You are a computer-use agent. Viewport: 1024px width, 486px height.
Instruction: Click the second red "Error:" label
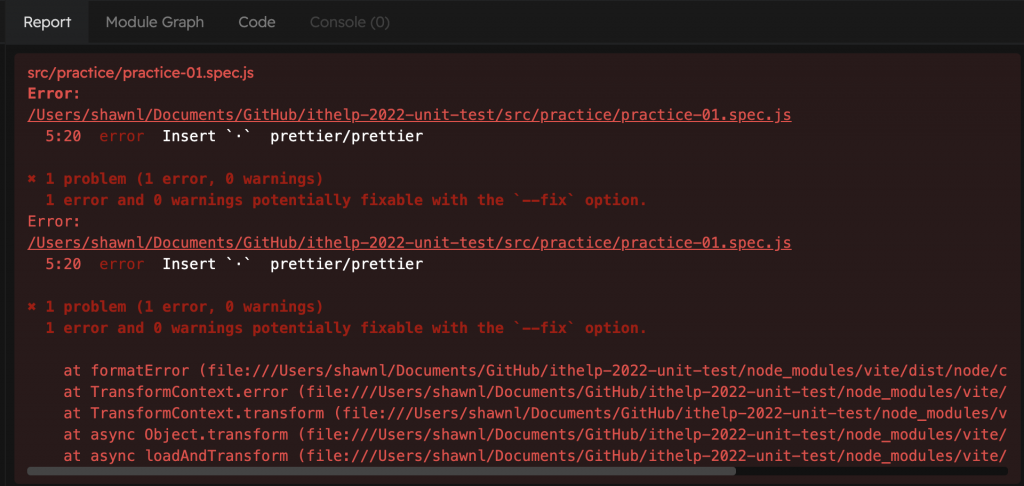(x=52, y=222)
